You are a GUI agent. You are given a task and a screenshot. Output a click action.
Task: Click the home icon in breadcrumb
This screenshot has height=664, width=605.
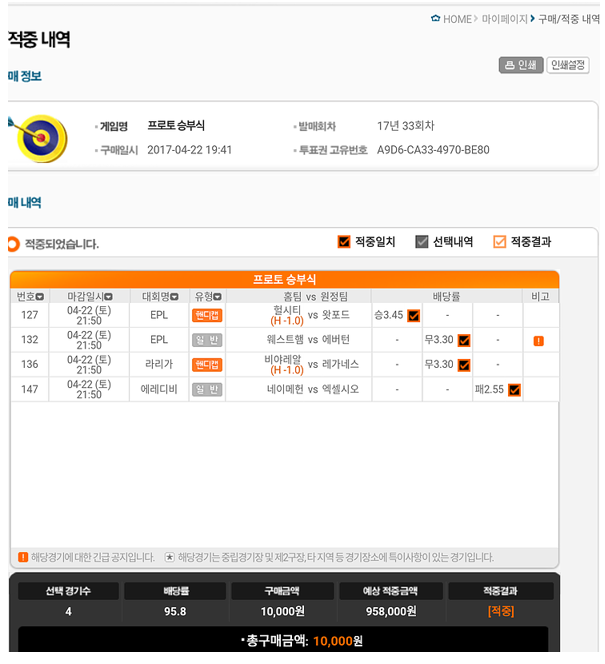coord(435,19)
